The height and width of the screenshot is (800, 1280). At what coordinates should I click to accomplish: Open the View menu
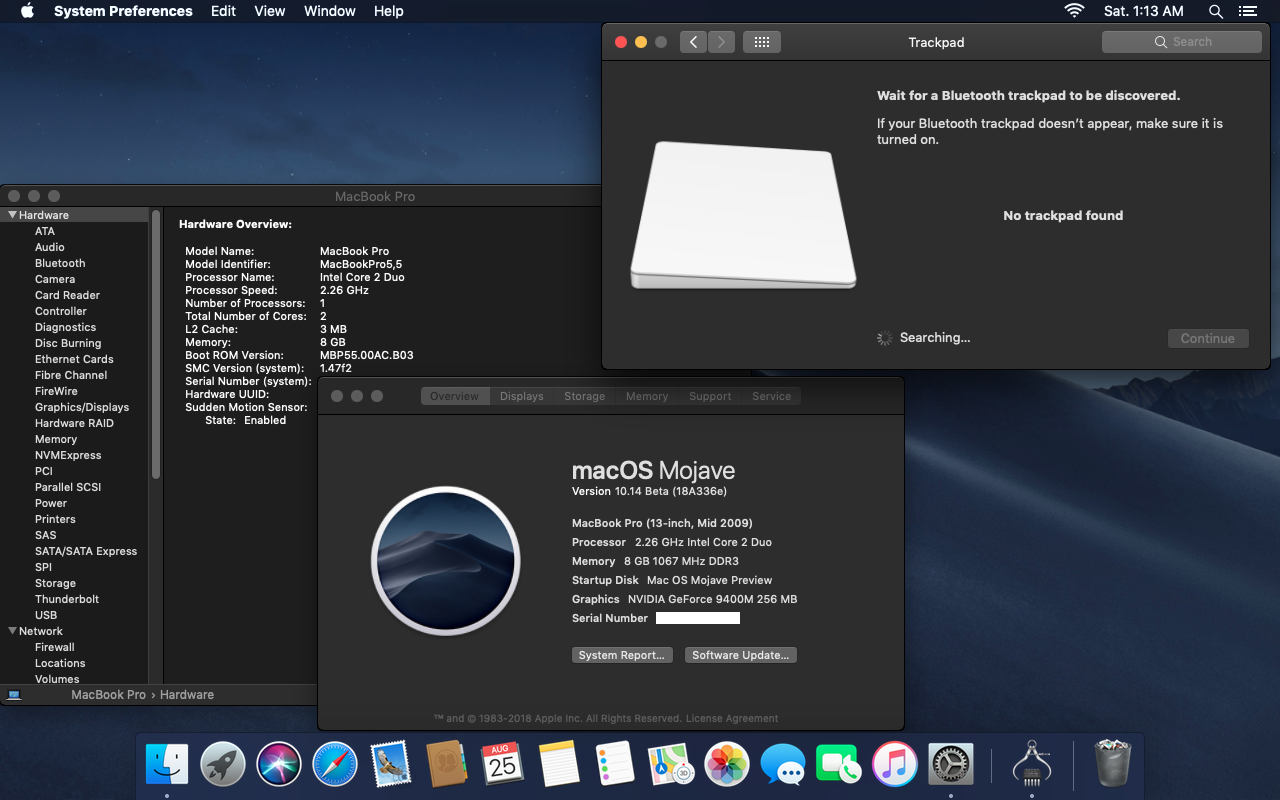click(270, 11)
